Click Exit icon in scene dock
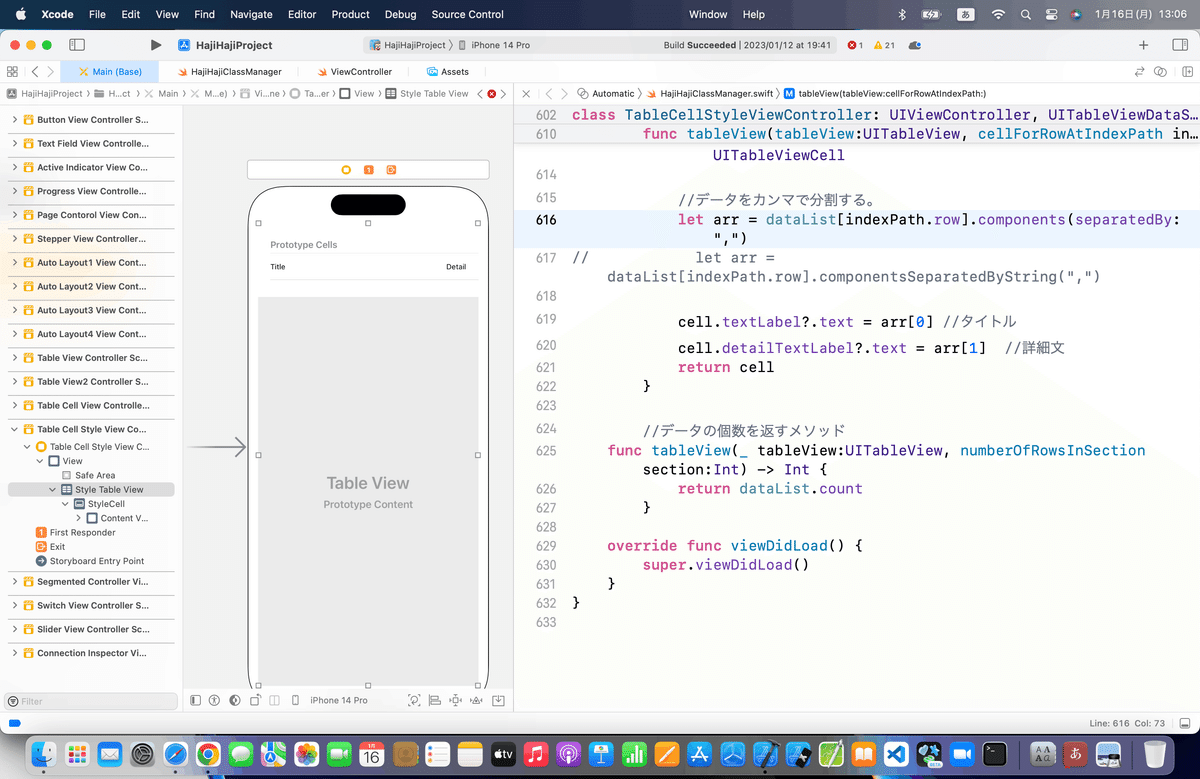The height and width of the screenshot is (779, 1200). coord(391,170)
